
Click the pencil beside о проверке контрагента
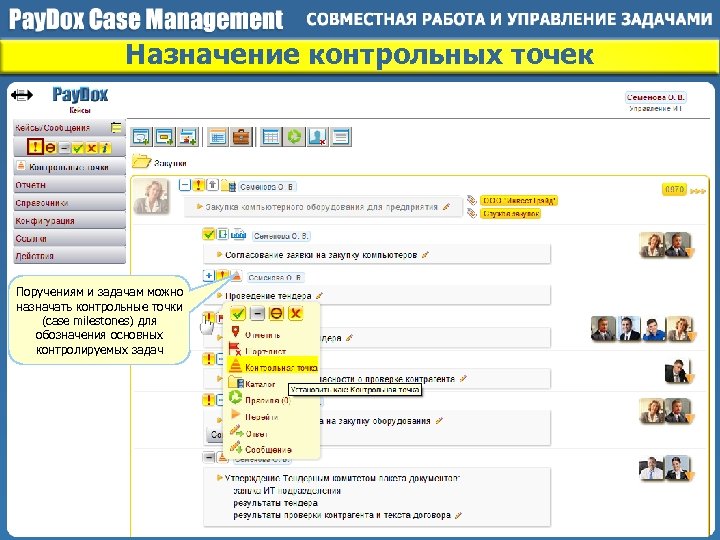click(x=463, y=378)
